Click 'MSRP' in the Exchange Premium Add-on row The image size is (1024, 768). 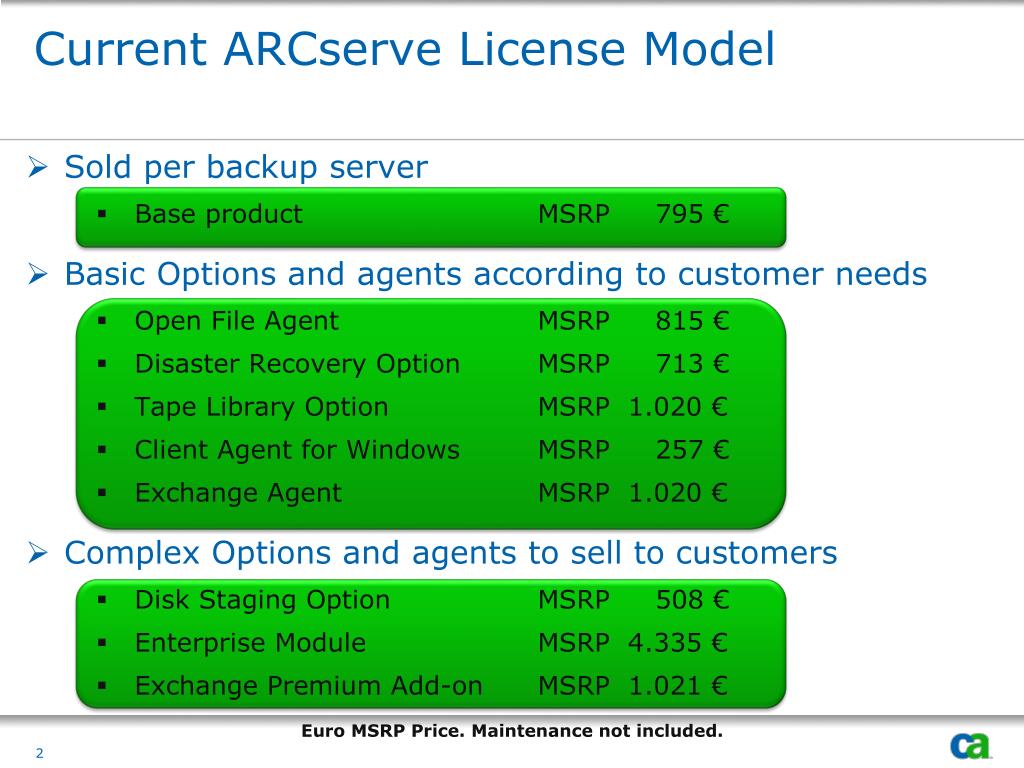pos(574,686)
